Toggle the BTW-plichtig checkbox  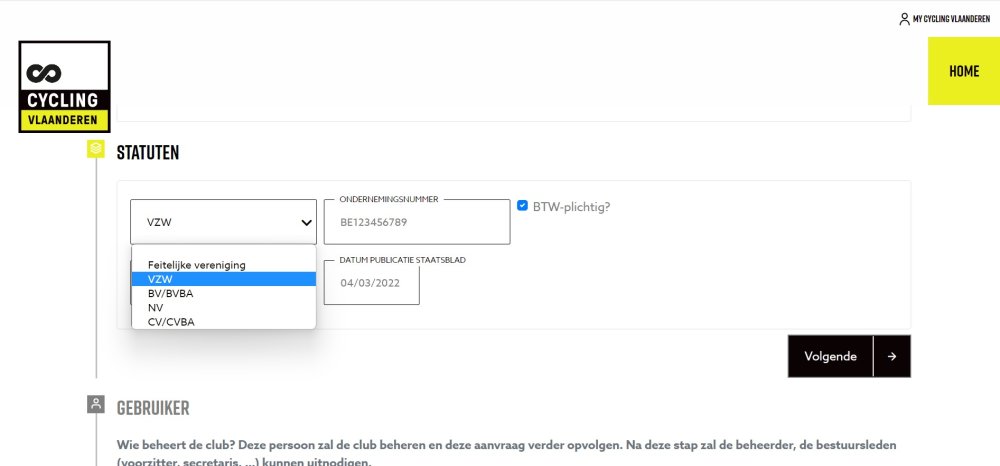[x=523, y=206]
